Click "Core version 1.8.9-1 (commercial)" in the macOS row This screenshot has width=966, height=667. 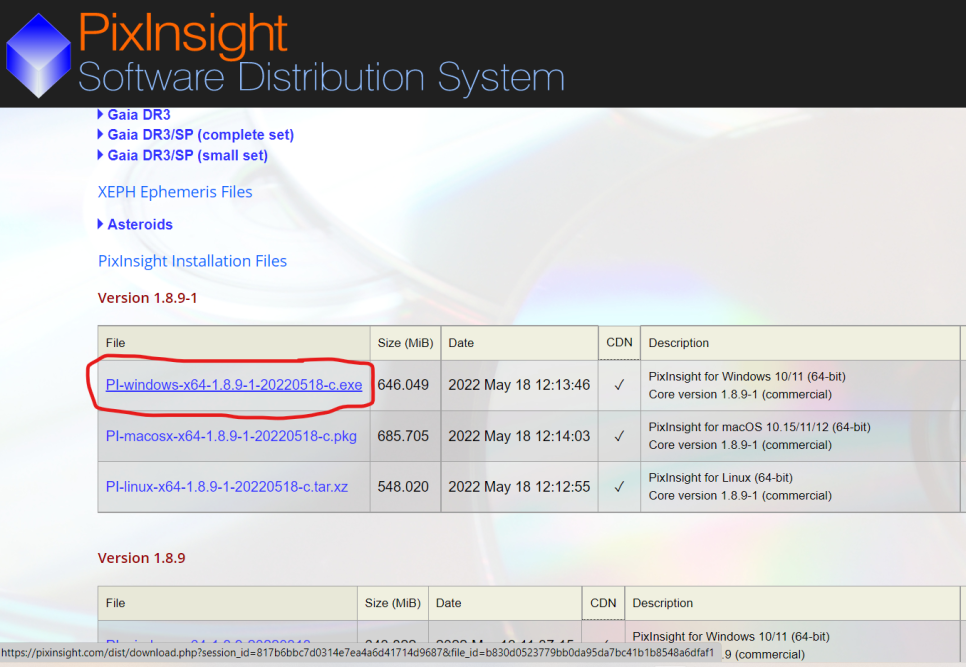(x=740, y=445)
